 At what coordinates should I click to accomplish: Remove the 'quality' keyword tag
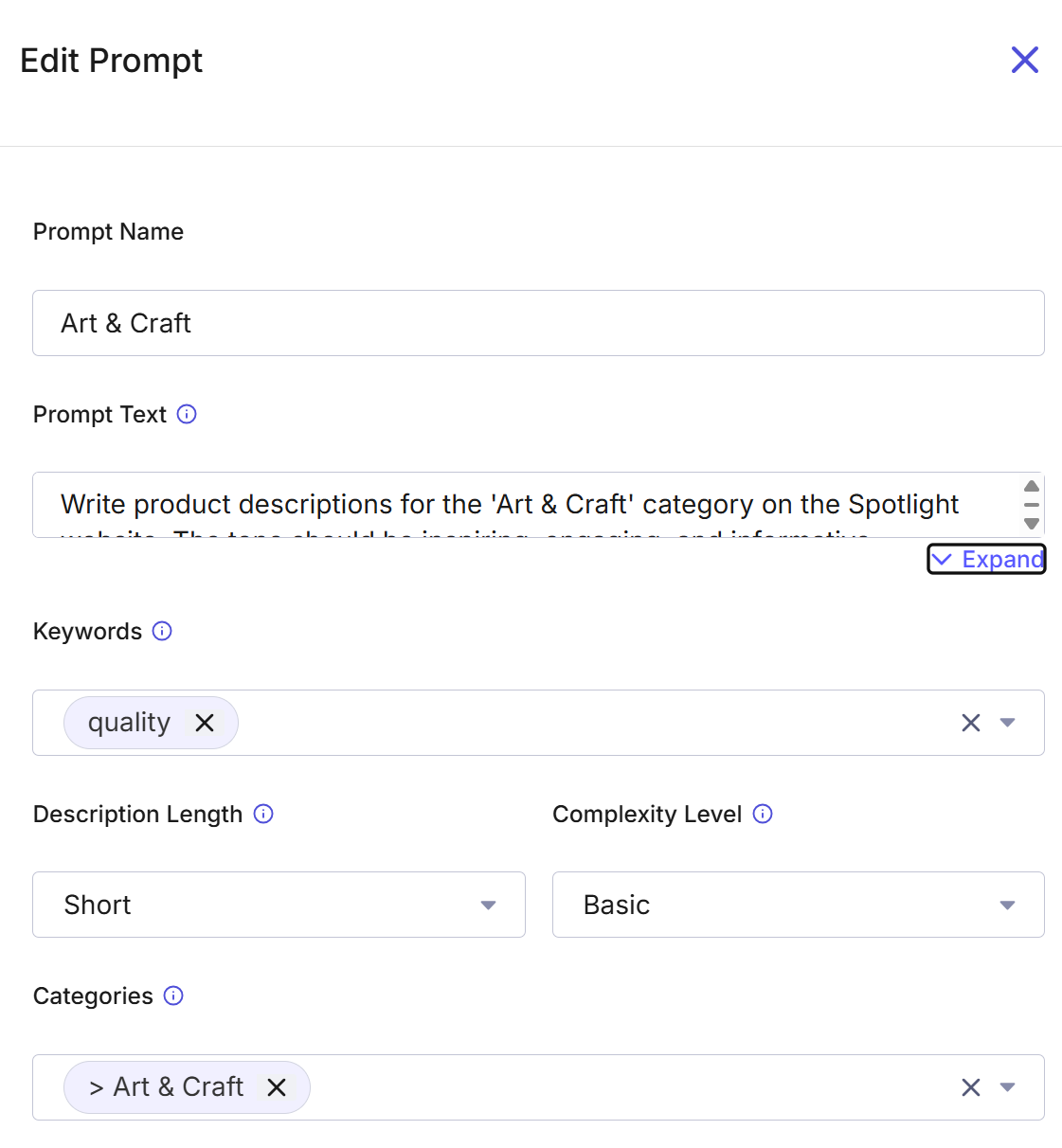[205, 723]
